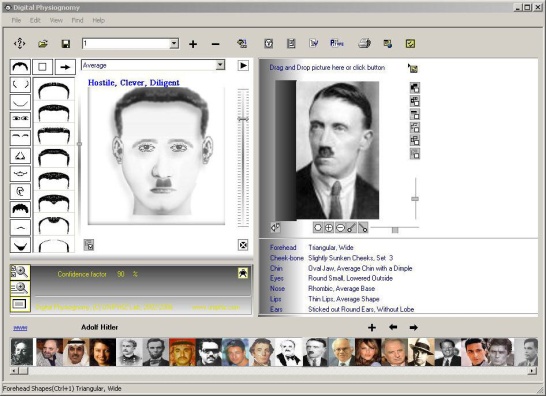Viewport: 546px width, 396px height.
Task: Click the move/pan arrows toolbar icon
Action: (20, 44)
